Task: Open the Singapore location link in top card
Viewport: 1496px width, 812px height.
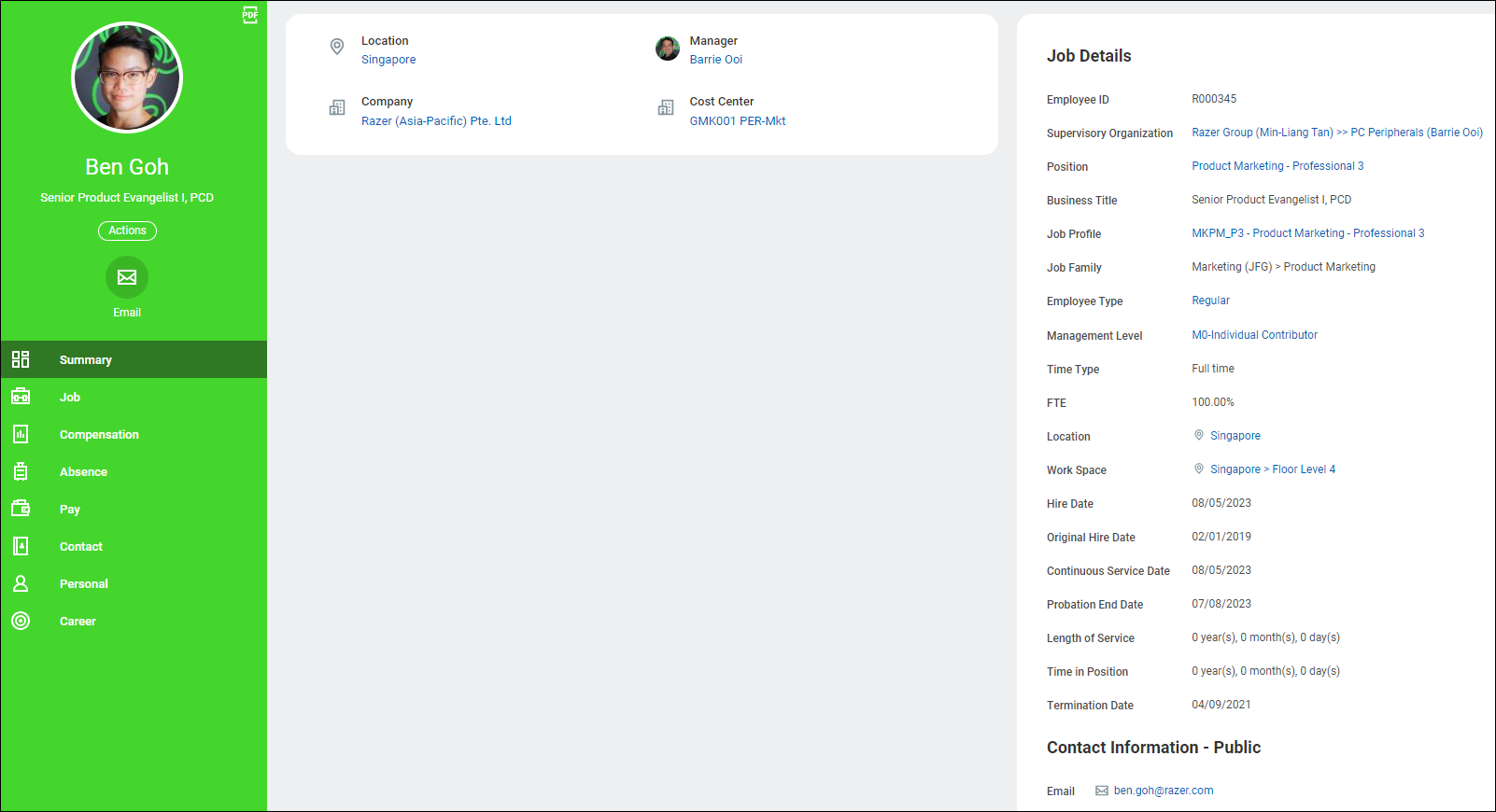Action: coord(388,60)
